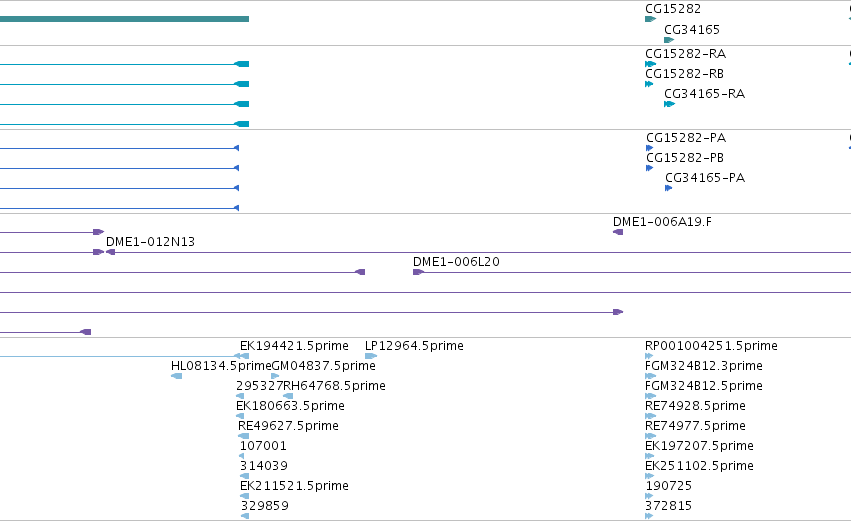Click the CG15282-PB protein glyph

coord(649,168)
